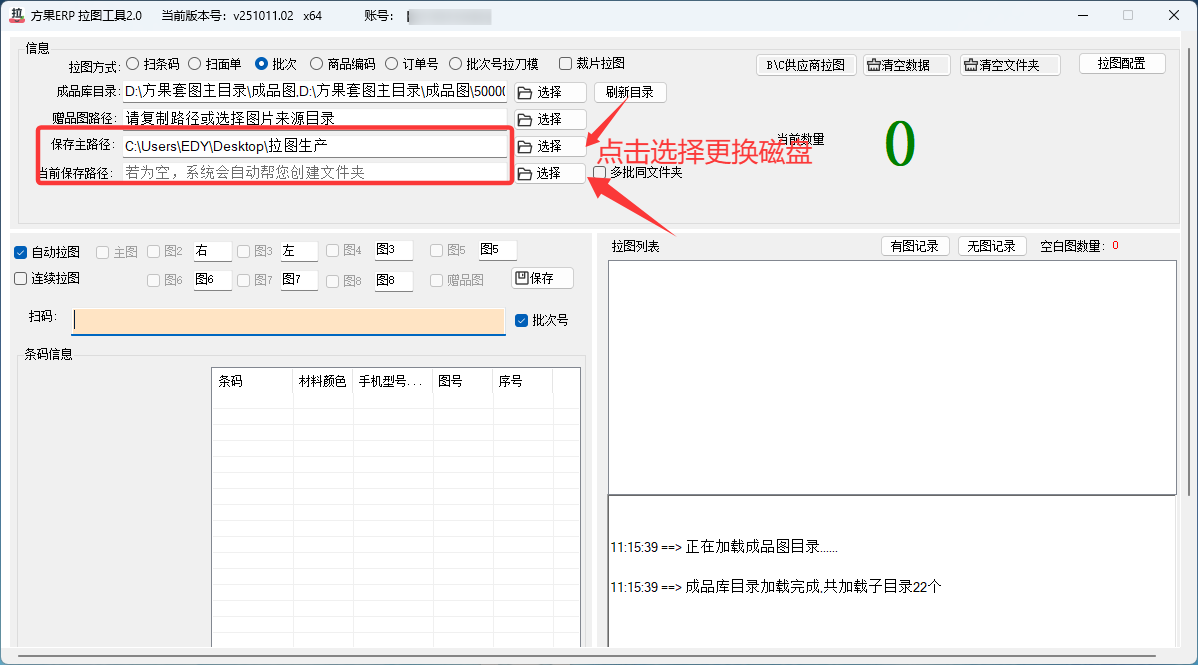The height and width of the screenshot is (665, 1198).
Task: Click the 材料颜色 column header
Action: point(322,381)
